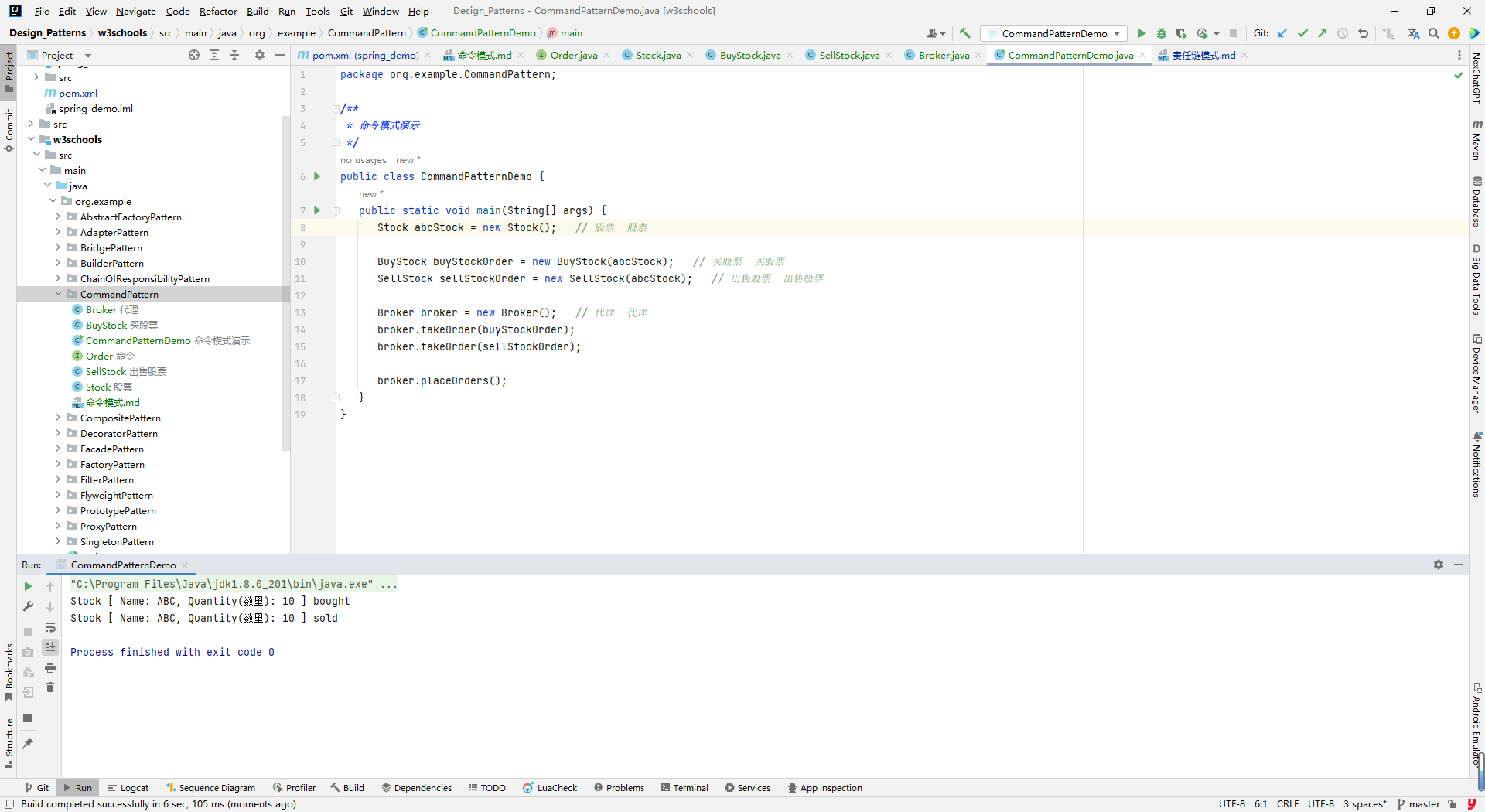Image resolution: width=1485 pixels, height=812 pixels.
Task: Collapse the CommandPattern folder in the tree
Action: pyautogui.click(x=58, y=294)
